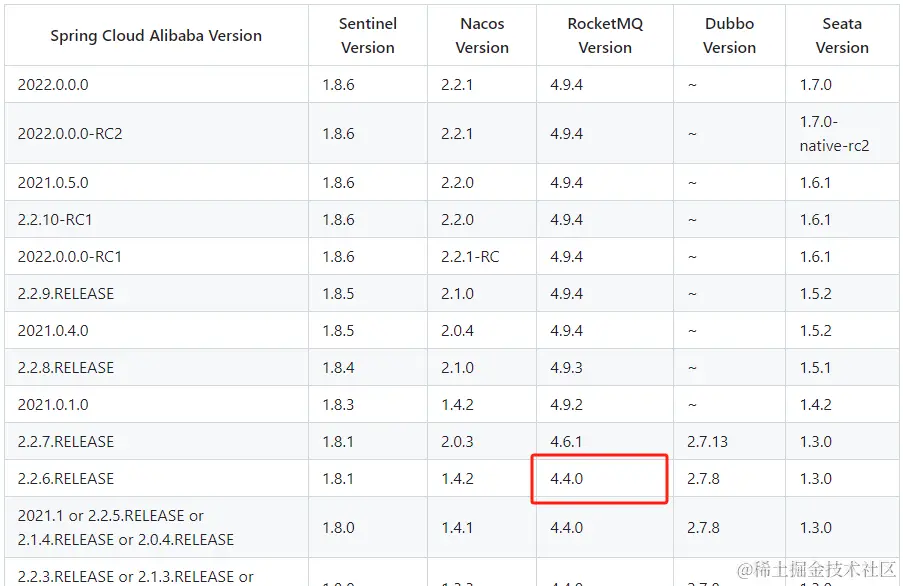Click Nacos 2.1.0 in 2.2.8.RELEASE row
Image resolution: width=903 pixels, height=586 pixels.
[457, 367]
